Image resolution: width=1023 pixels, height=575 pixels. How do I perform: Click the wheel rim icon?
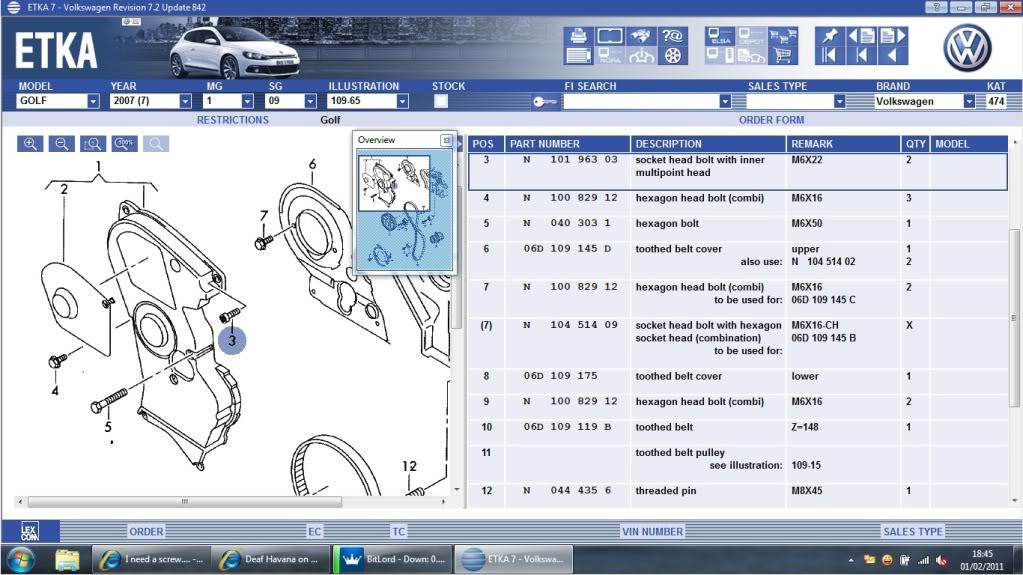coord(672,55)
